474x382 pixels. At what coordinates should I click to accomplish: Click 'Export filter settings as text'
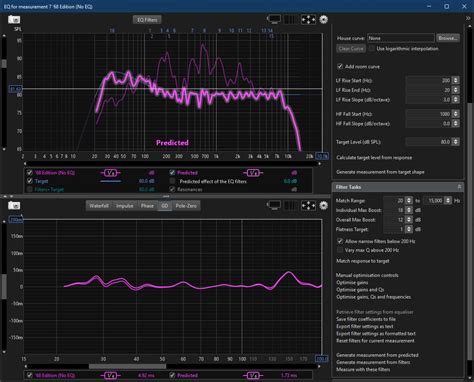click(x=365, y=326)
